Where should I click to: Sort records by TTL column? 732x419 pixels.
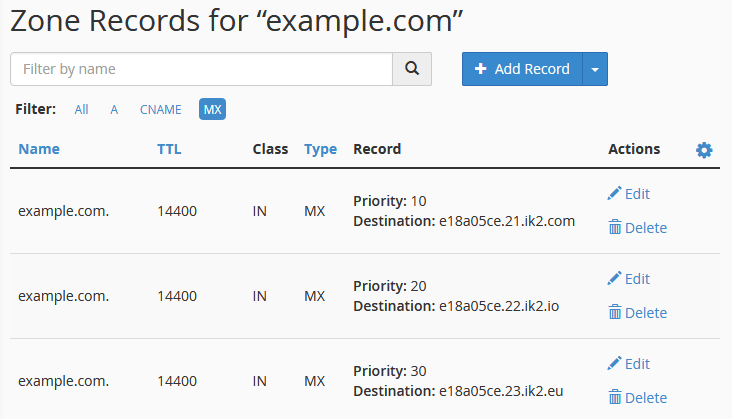pos(169,149)
